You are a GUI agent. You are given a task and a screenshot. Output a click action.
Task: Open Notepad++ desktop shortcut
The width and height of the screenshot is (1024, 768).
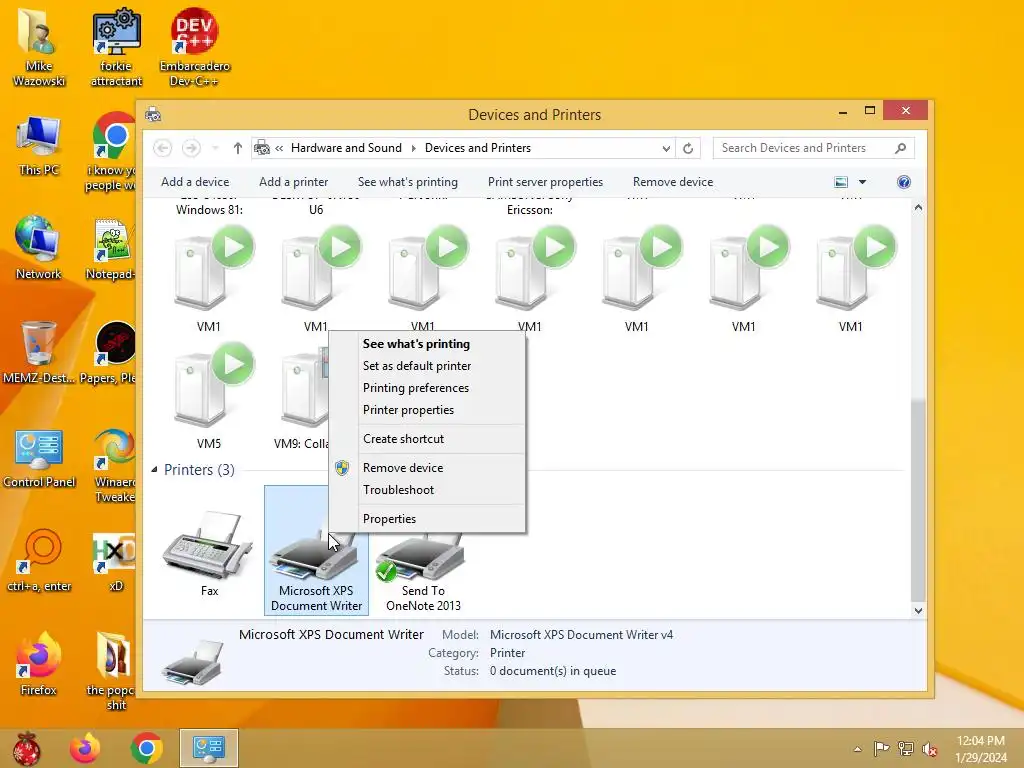(111, 248)
